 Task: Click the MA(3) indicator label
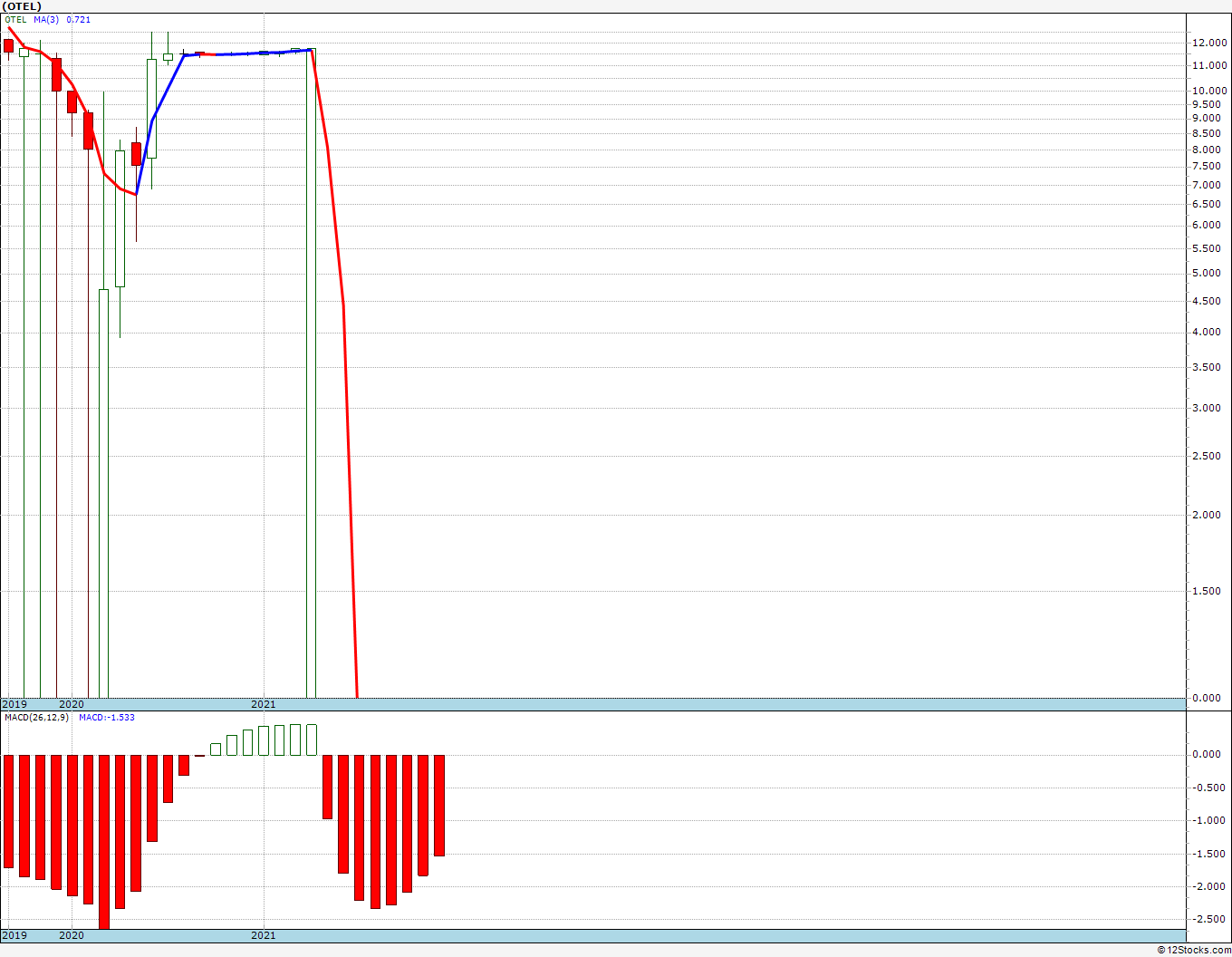(46, 20)
